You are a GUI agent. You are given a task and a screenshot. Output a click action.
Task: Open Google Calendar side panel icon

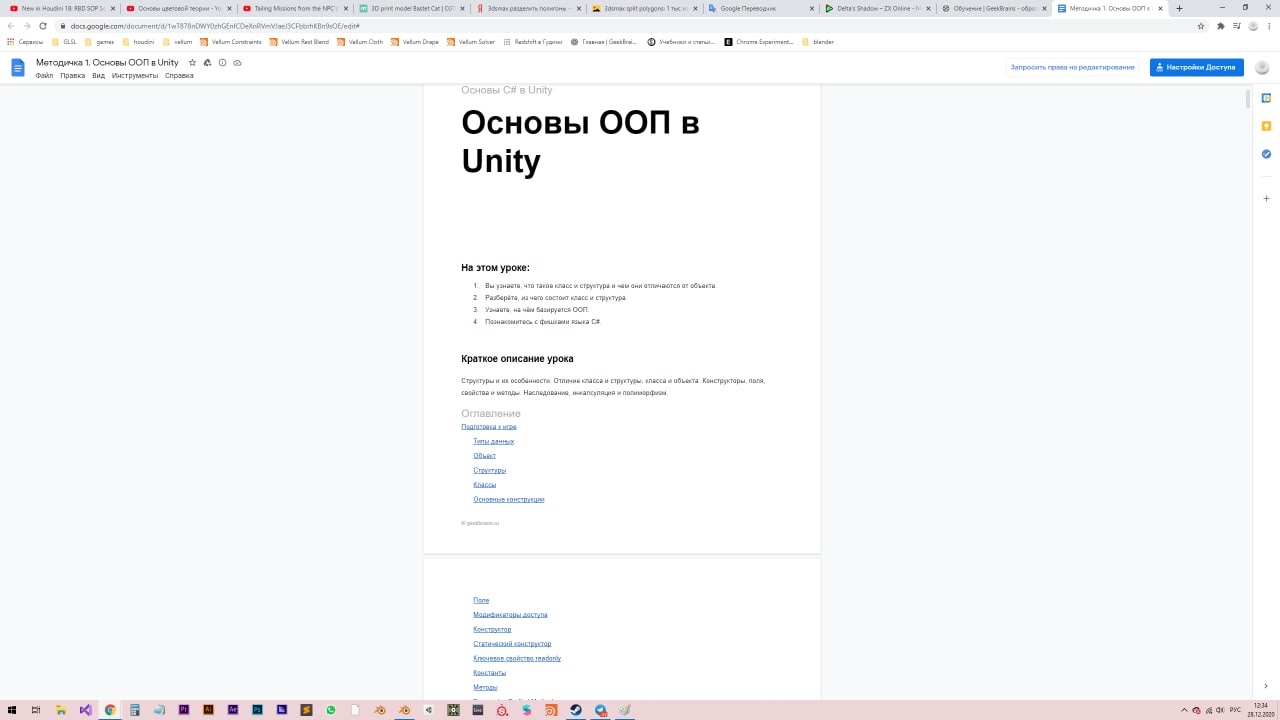[1266, 98]
